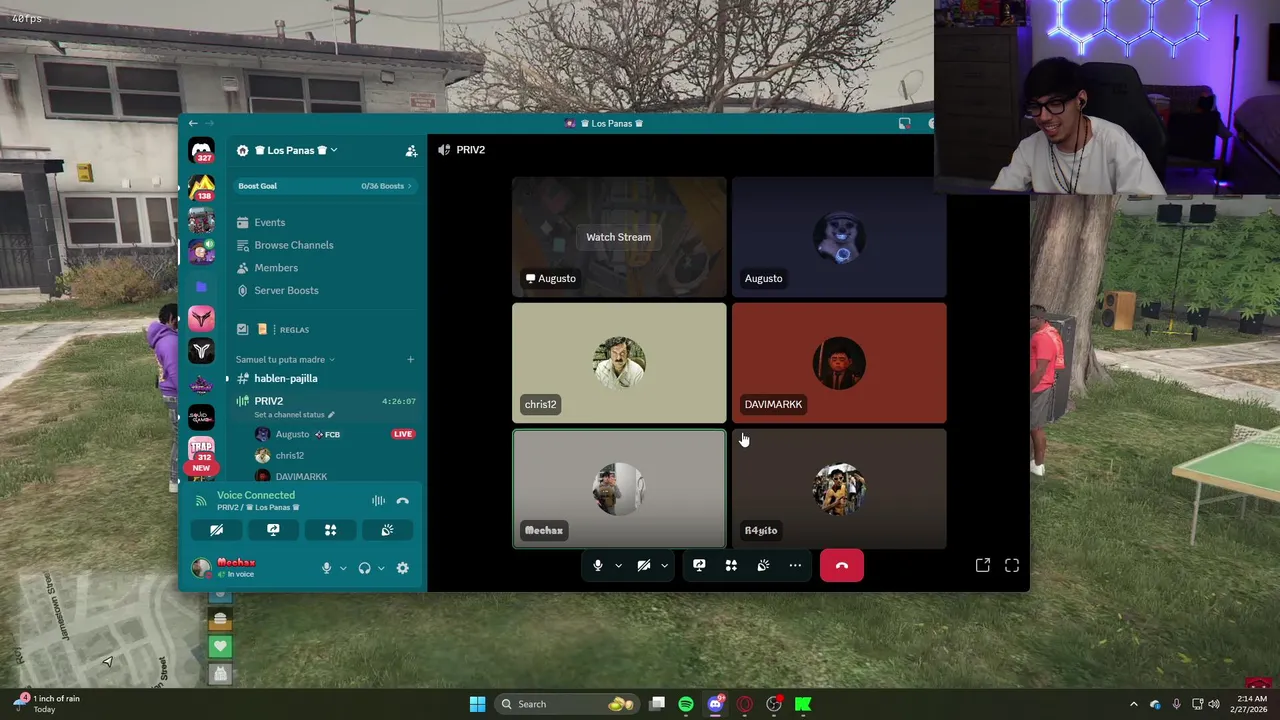Open the server folder icon in sidebar

[202, 286]
